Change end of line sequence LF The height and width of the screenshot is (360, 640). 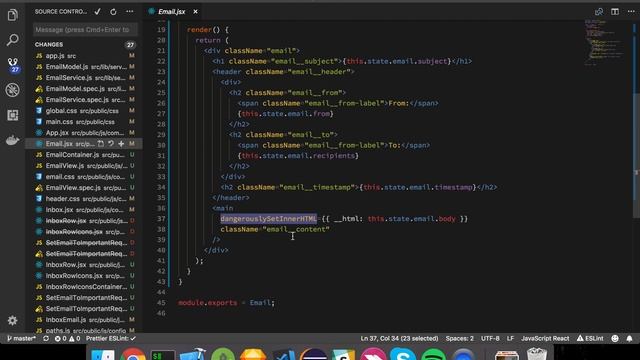pyautogui.click(x=510, y=338)
